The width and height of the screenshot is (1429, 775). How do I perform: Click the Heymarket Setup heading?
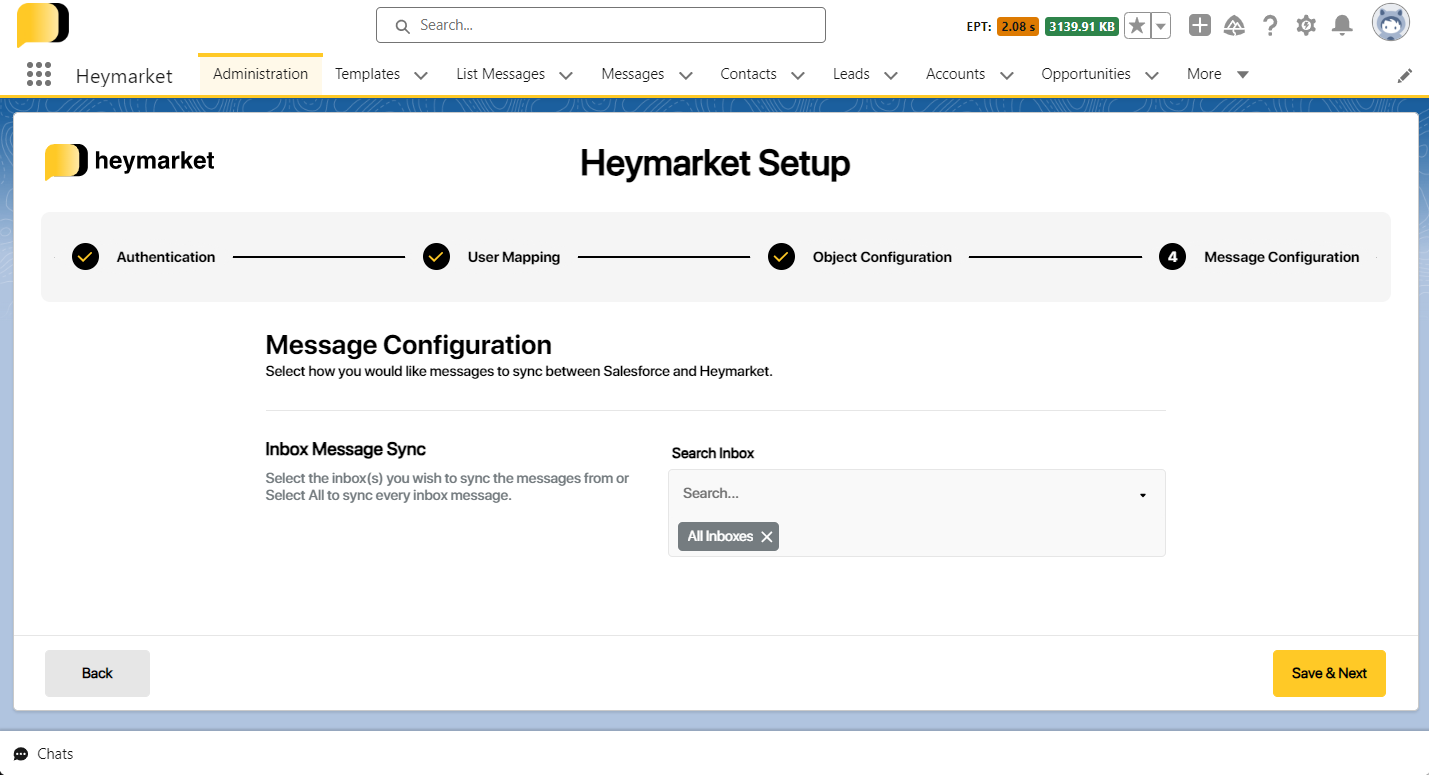pyautogui.click(x=715, y=163)
